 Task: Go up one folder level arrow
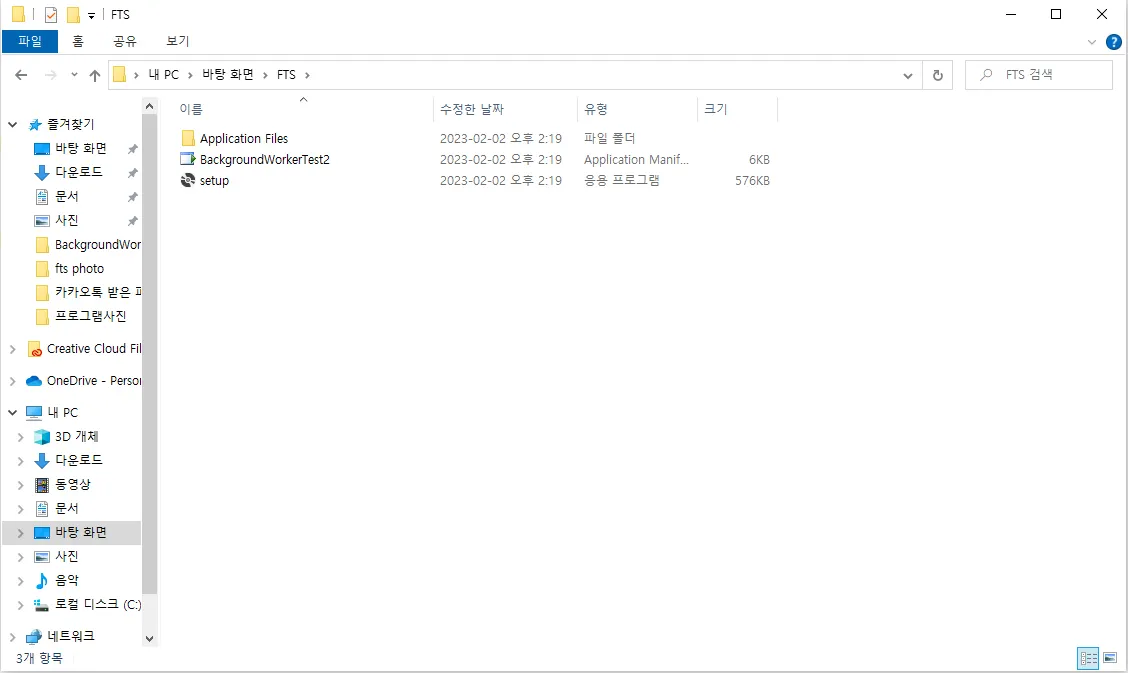tap(94, 75)
